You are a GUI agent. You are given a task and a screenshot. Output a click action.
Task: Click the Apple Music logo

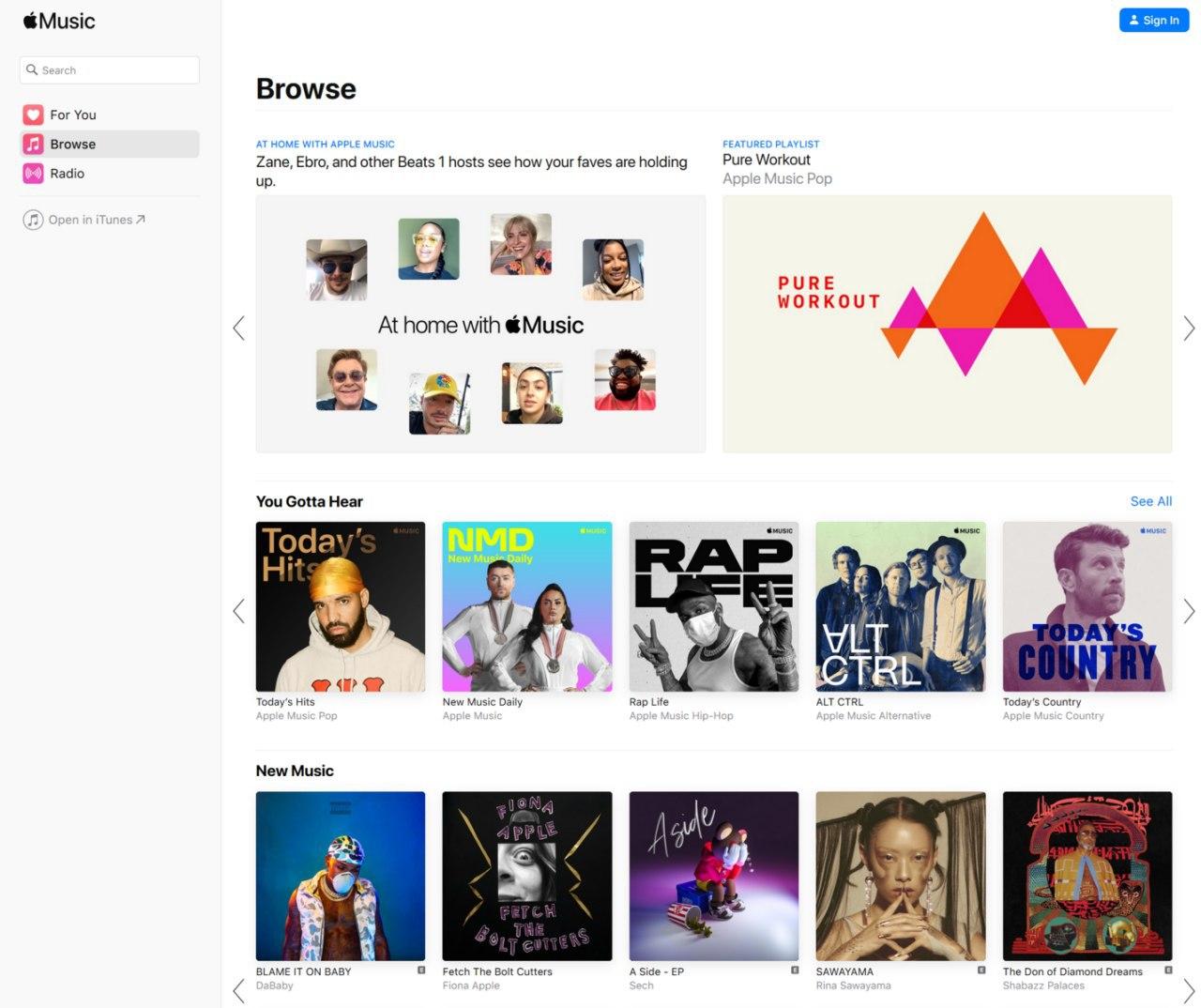click(x=58, y=20)
